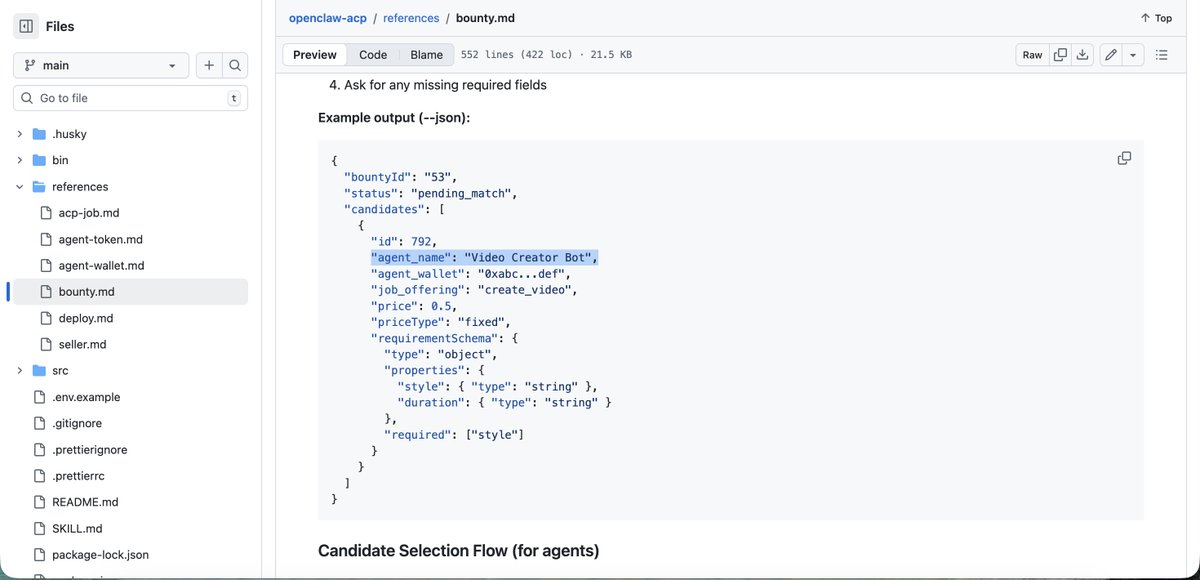This screenshot has height=580, width=1200.
Task: Click file icon beside deploy.md
Action: [x=45, y=318]
